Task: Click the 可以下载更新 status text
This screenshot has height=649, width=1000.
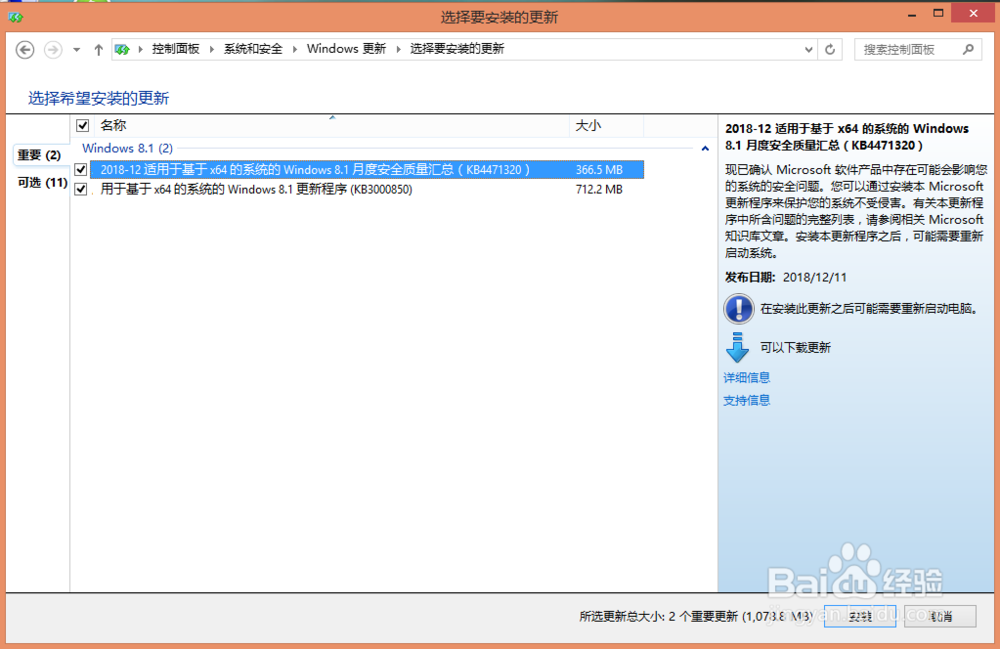Action: [795, 347]
